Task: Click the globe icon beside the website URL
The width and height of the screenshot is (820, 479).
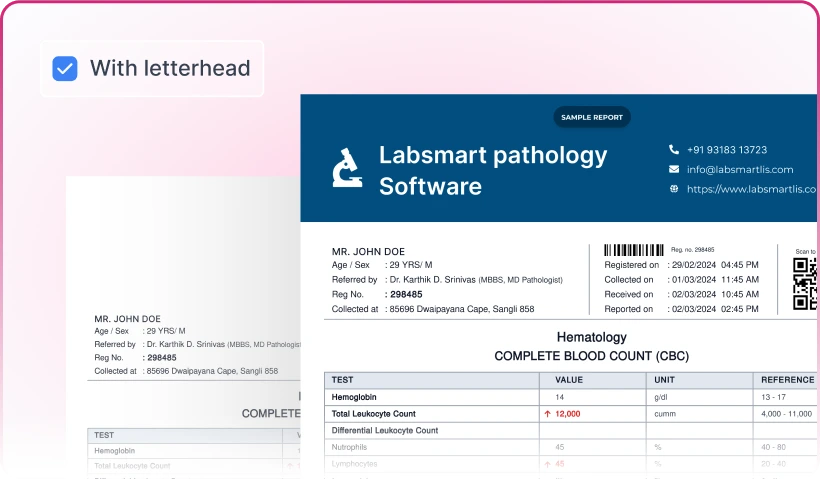Action: (x=674, y=189)
